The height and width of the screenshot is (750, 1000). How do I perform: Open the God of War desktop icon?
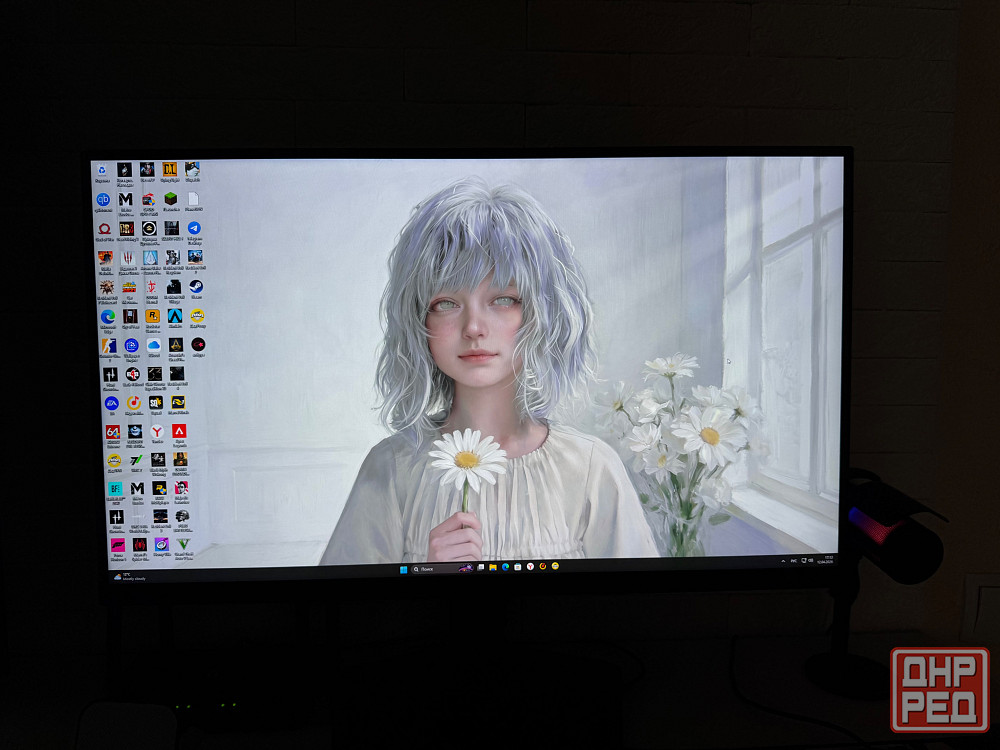[x=104, y=229]
